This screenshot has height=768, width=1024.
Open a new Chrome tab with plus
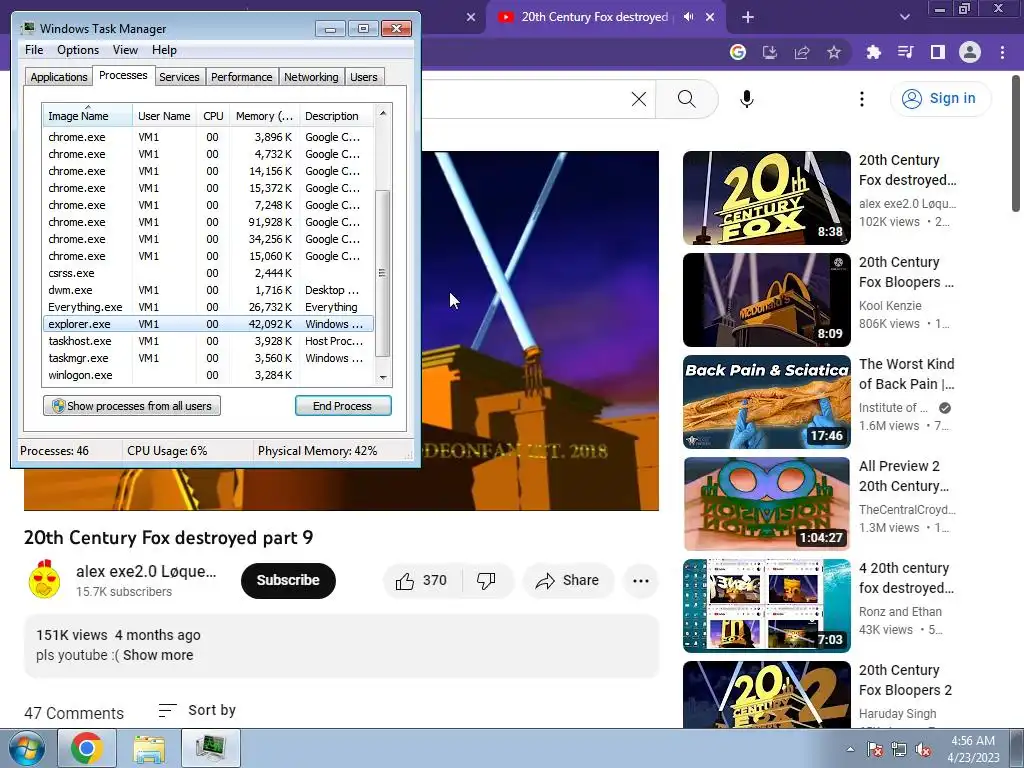pyautogui.click(x=748, y=17)
